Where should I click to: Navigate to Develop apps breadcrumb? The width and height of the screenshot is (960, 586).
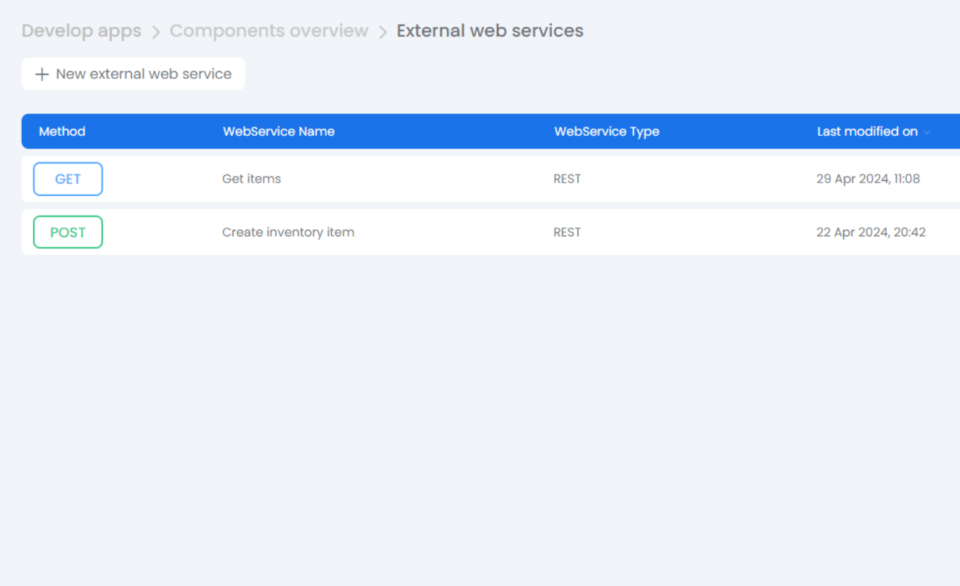[81, 31]
